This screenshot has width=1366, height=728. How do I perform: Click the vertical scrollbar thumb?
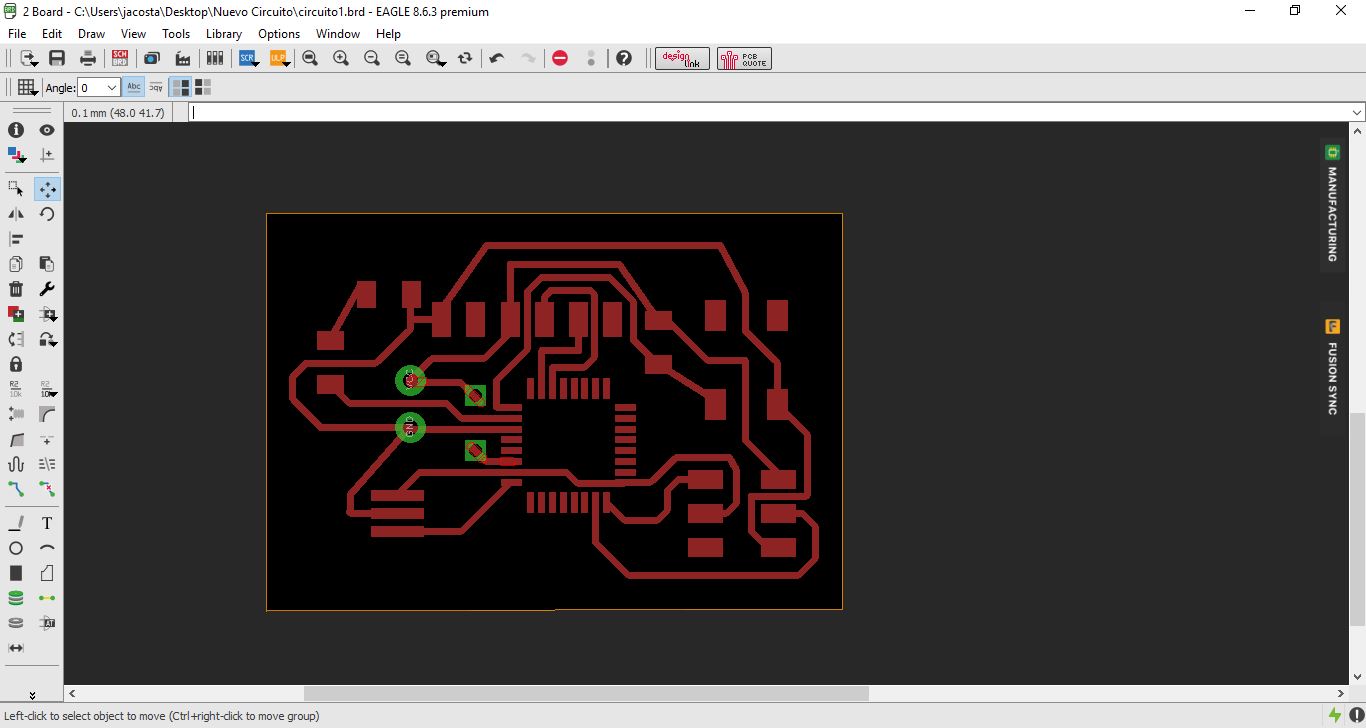point(1357,520)
